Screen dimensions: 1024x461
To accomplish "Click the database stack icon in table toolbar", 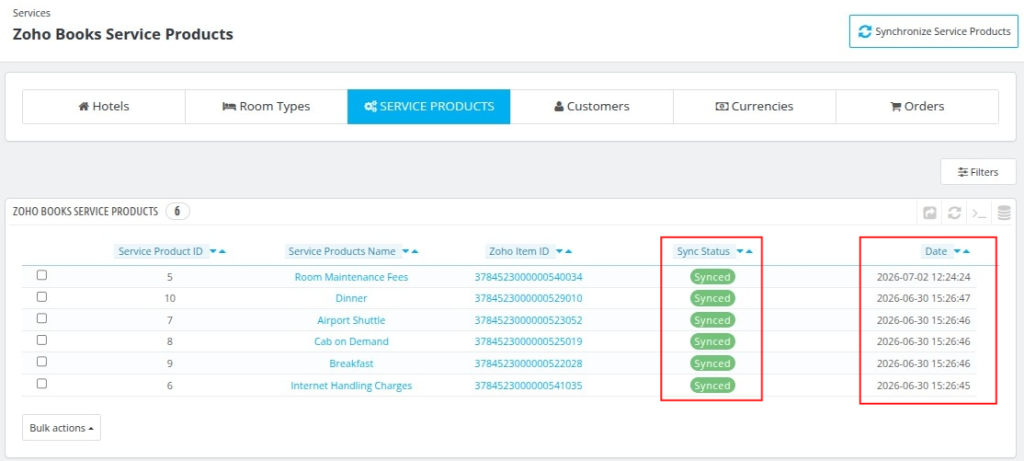I will click(x=1004, y=213).
